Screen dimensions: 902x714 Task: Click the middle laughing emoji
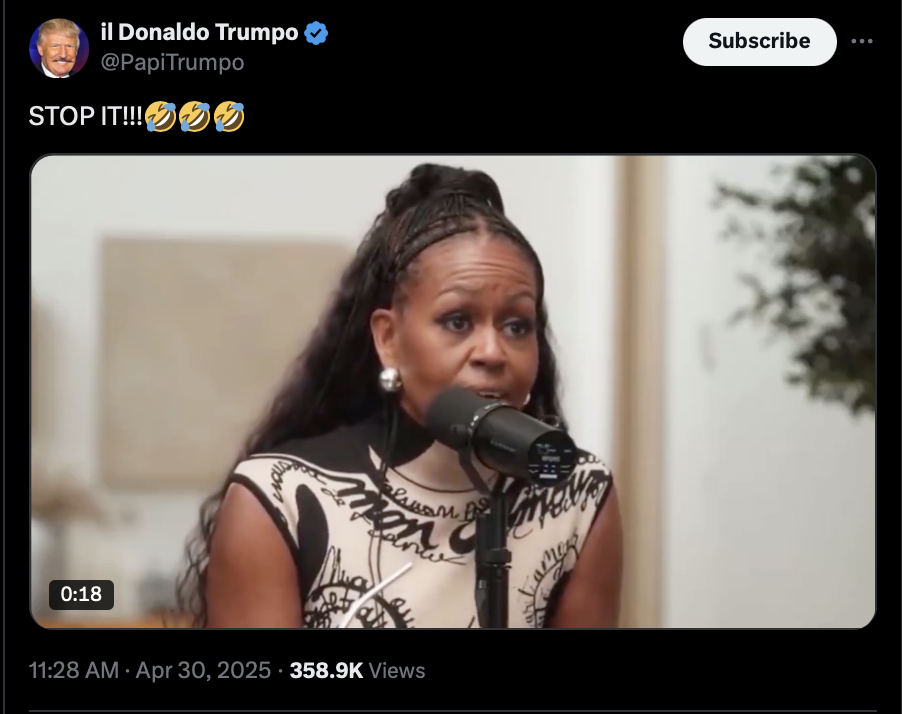click(x=194, y=116)
